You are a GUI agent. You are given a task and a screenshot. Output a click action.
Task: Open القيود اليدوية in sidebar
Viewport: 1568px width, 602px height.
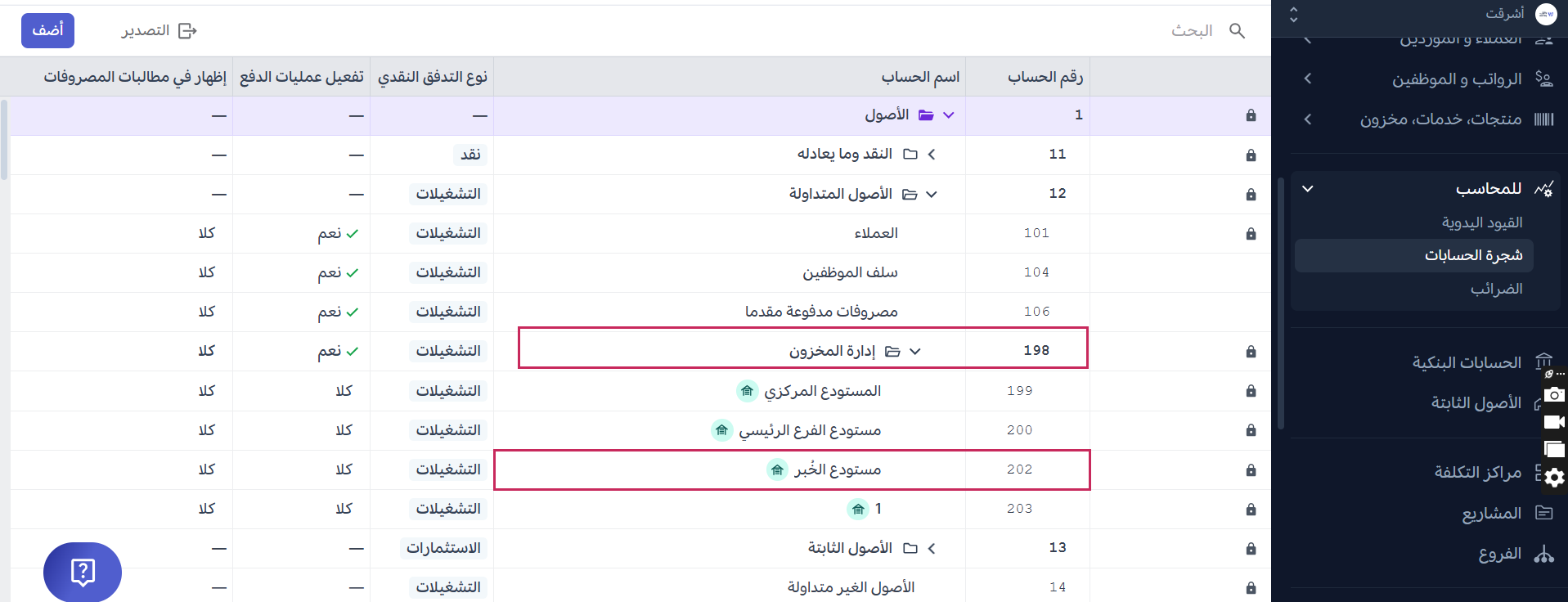(x=1481, y=222)
